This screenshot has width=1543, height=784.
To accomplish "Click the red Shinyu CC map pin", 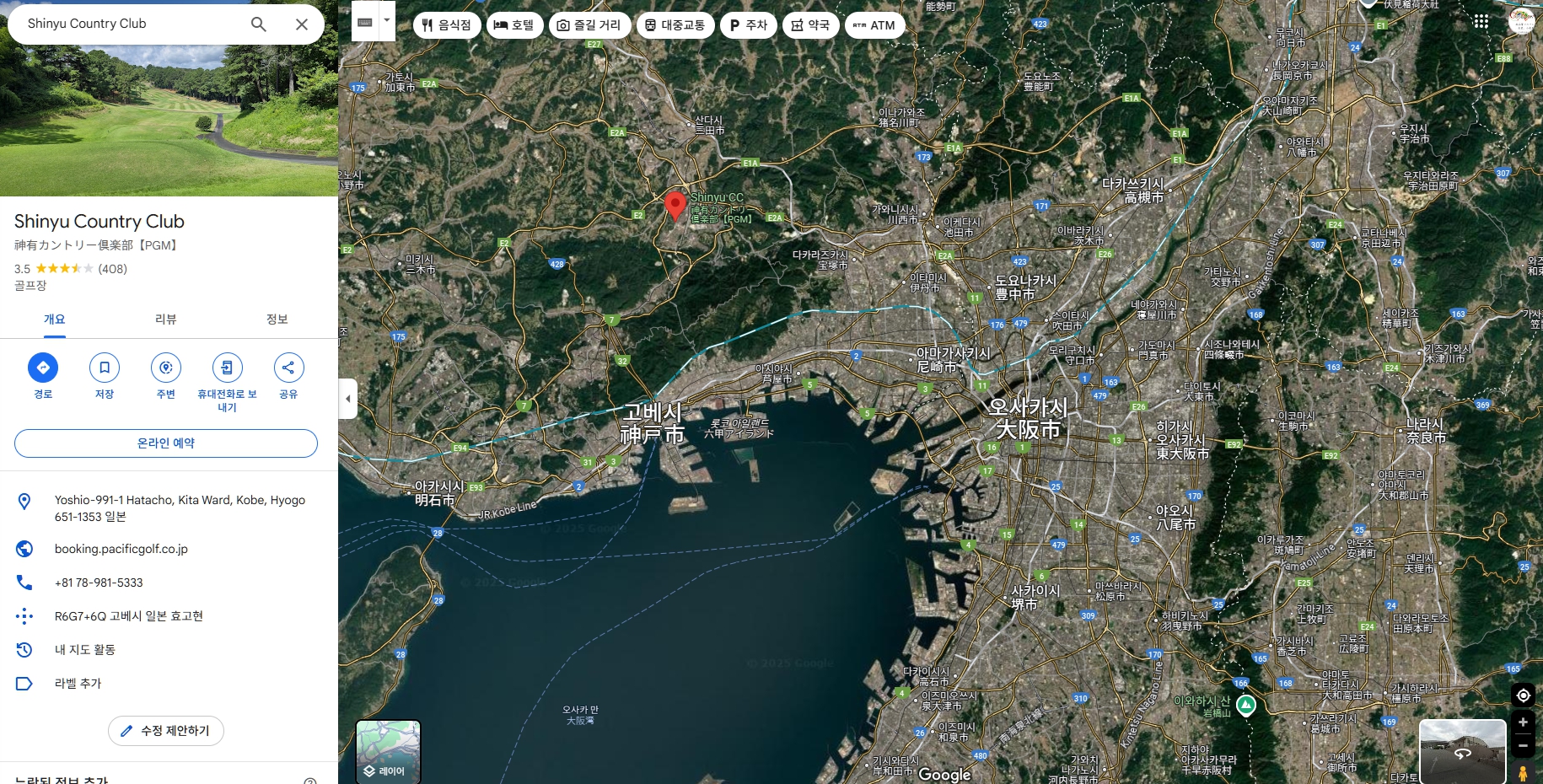I will (x=675, y=206).
